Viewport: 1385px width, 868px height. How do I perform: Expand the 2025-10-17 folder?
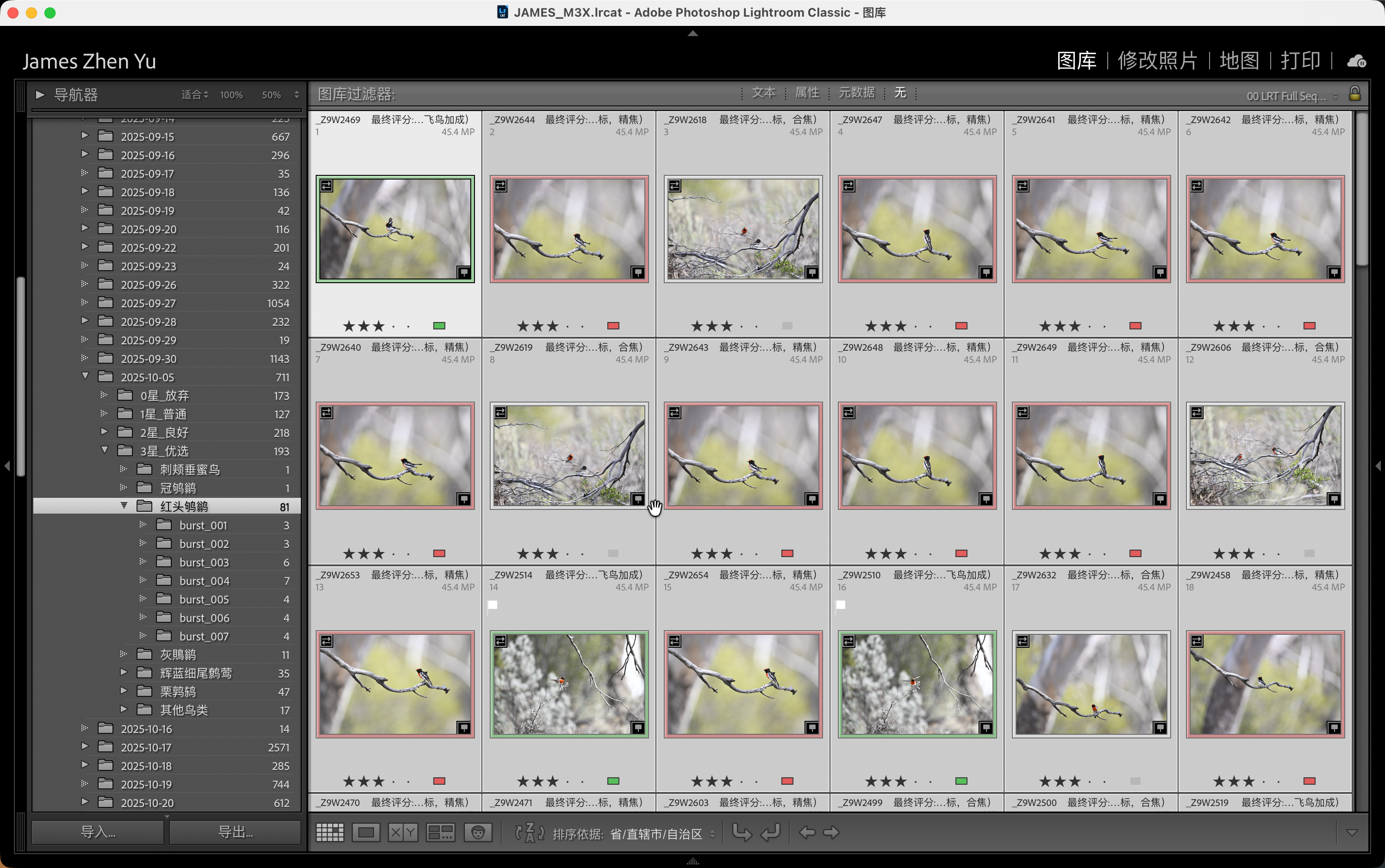(x=85, y=746)
